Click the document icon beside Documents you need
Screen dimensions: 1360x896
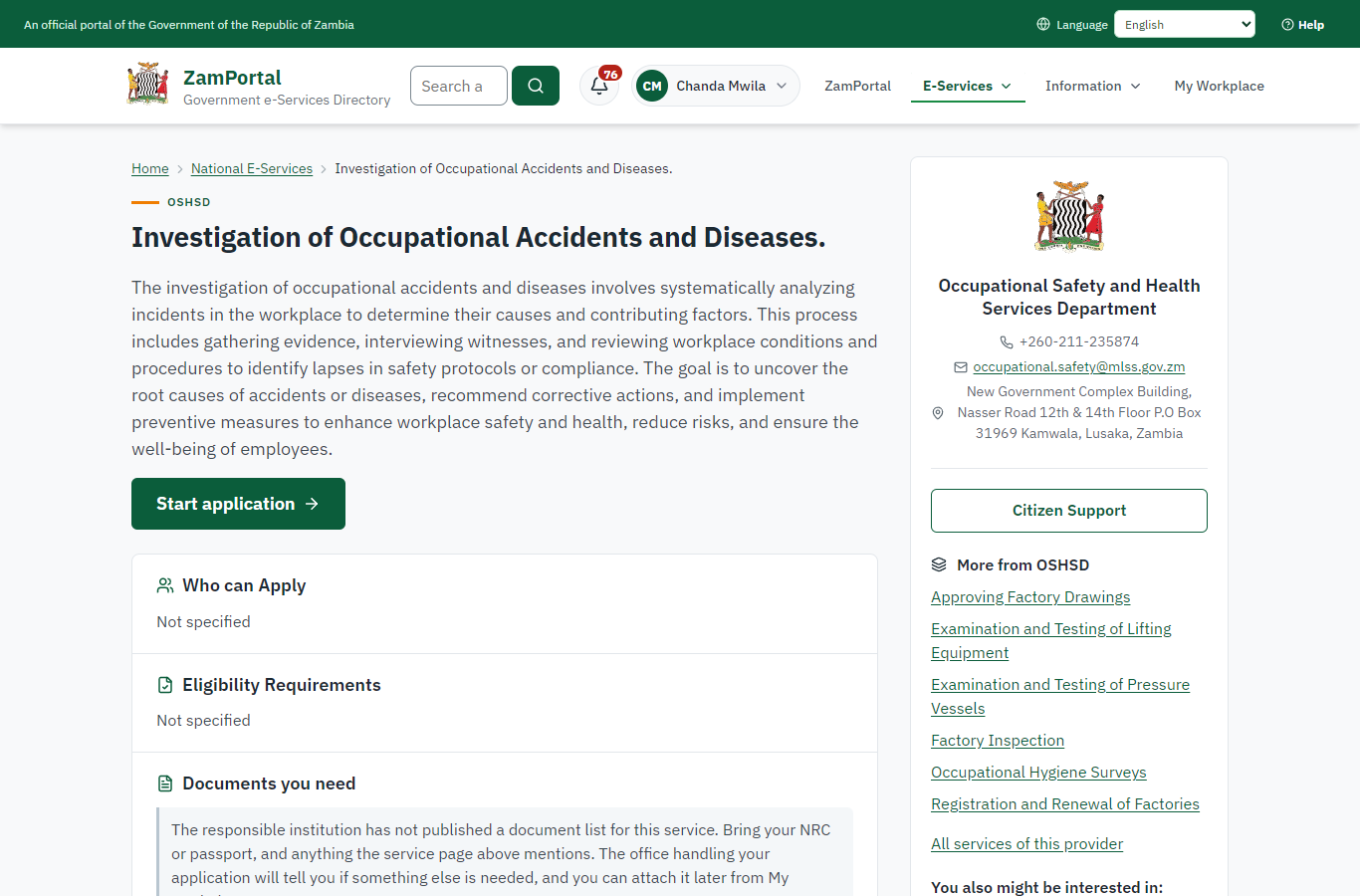(165, 784)
